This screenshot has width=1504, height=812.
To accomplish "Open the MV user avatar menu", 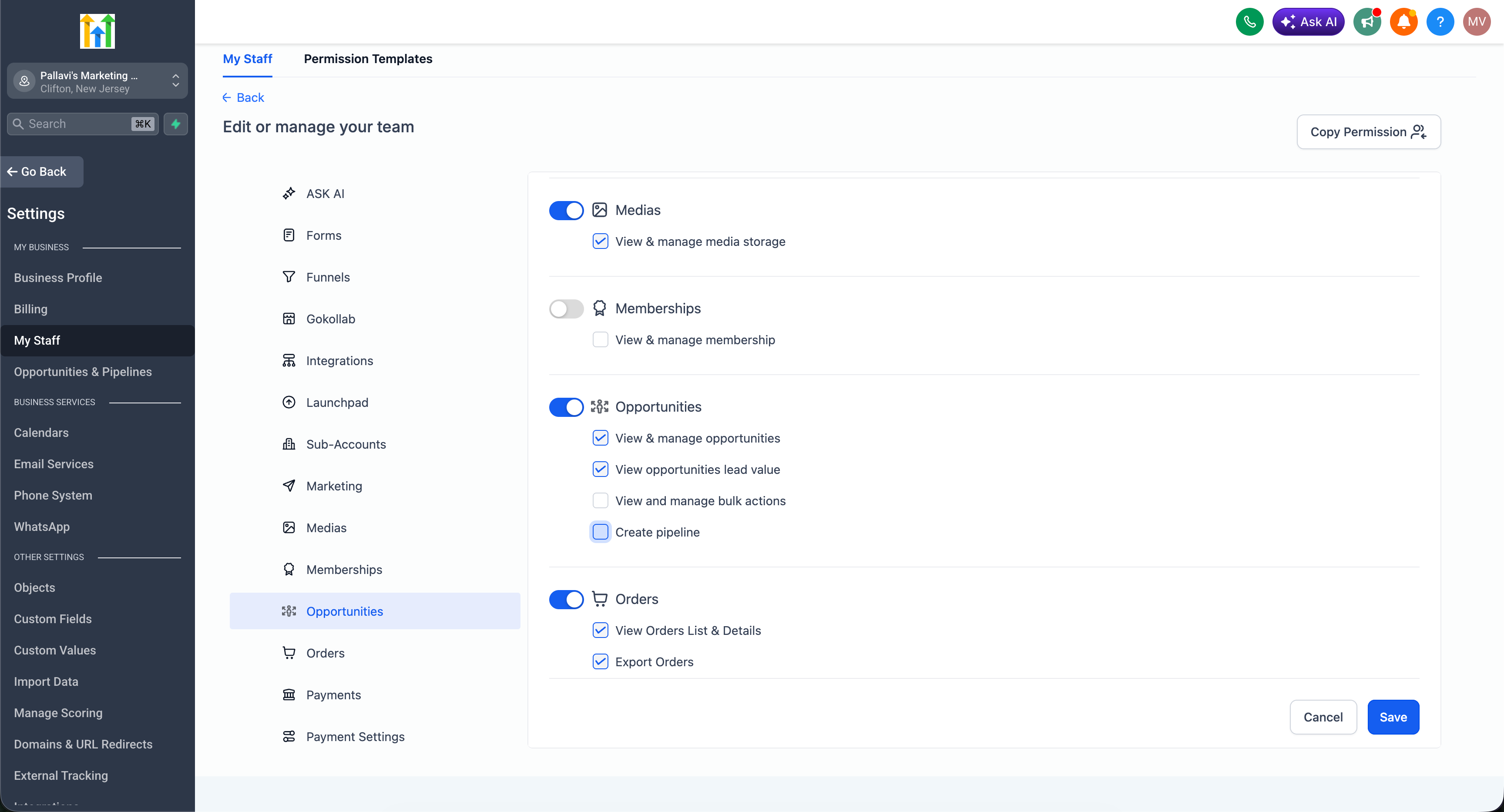I will pos(1477,22).
